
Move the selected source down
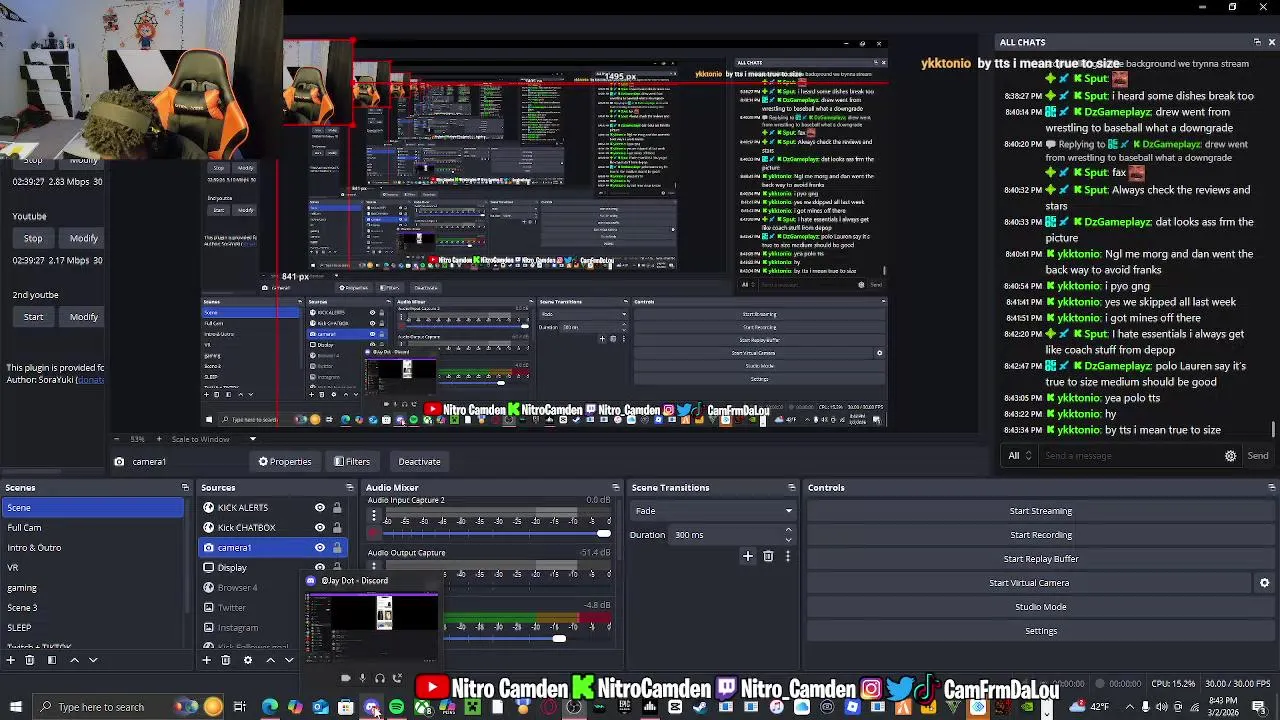[289, 660]
